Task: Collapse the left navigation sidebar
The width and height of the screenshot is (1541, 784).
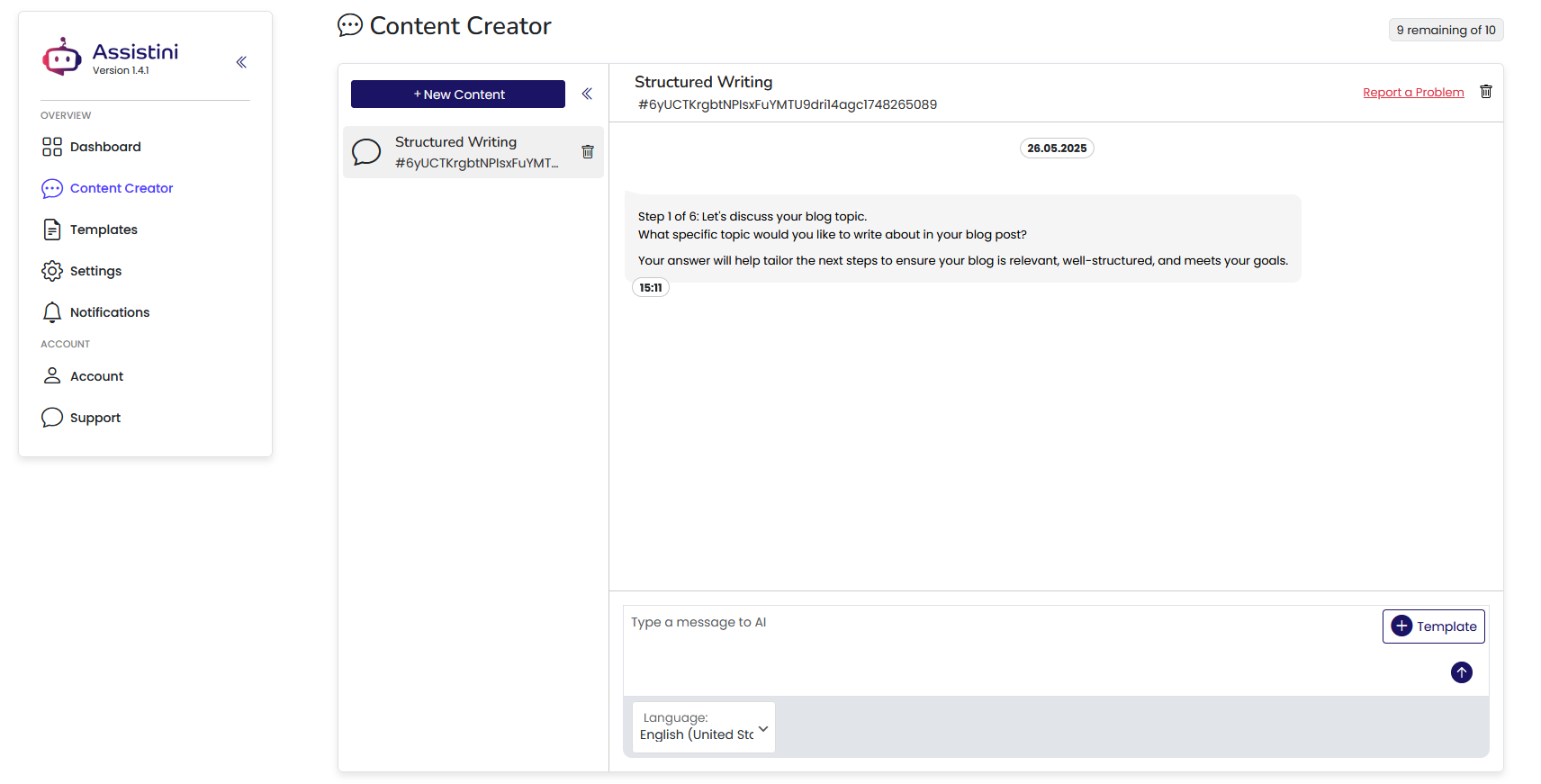Action: click(241, 62)
